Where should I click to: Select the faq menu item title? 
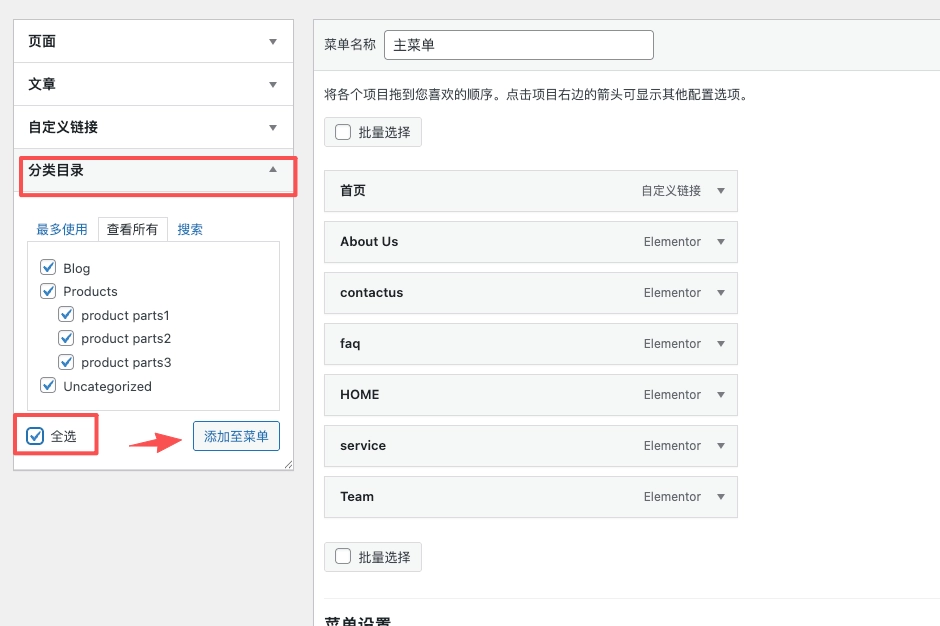(350, 344)
